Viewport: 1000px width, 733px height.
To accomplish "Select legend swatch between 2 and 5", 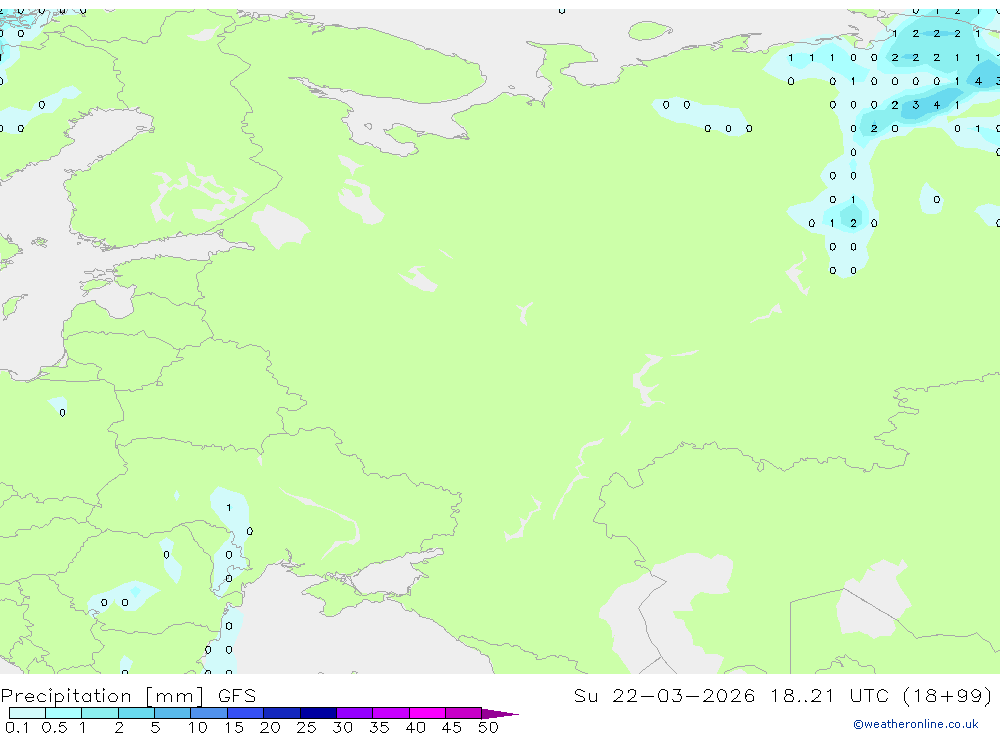I will coord(136,713).
